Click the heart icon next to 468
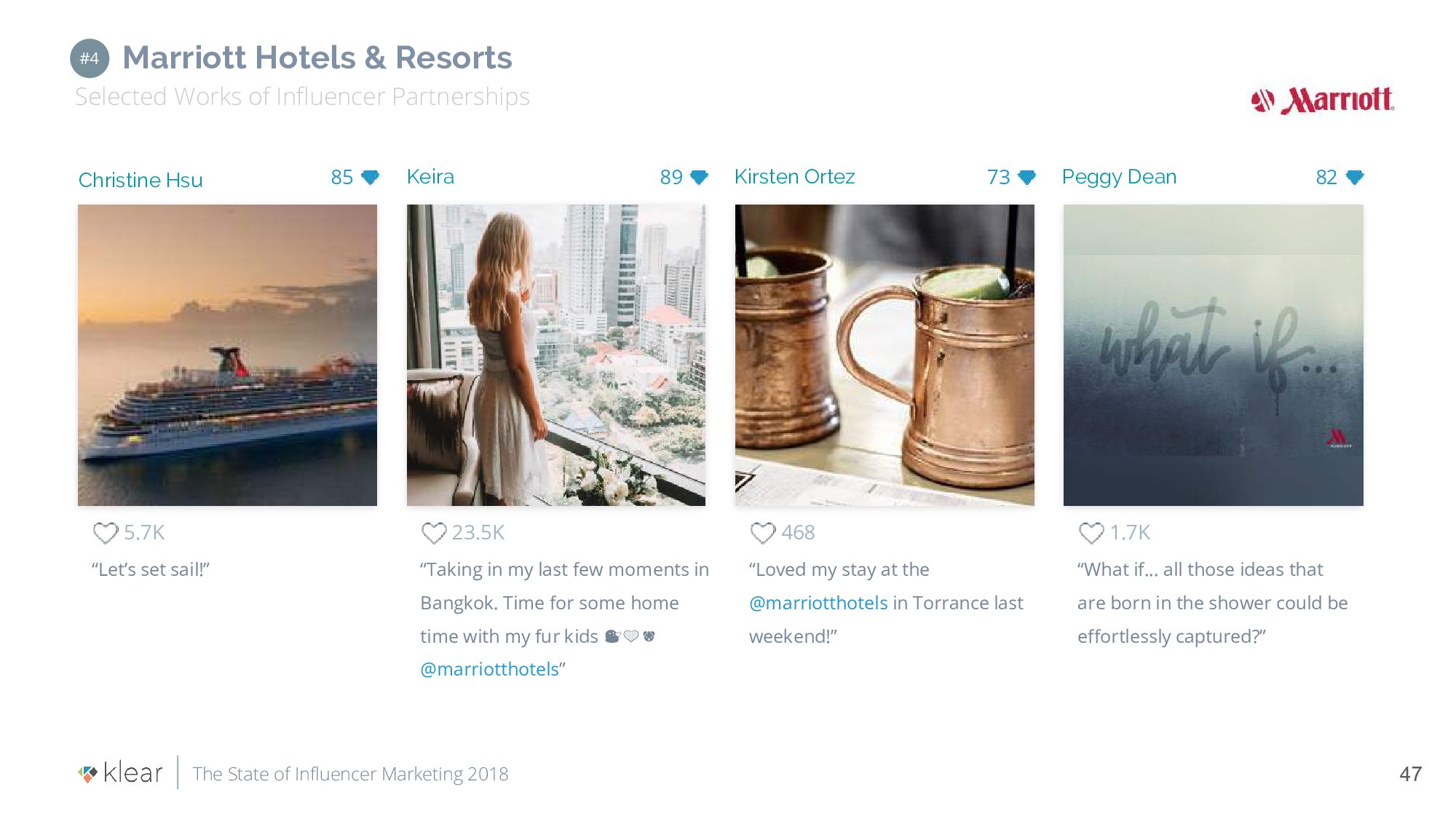Viewport: 1456px width, 819px height. [x=763, y=533]
